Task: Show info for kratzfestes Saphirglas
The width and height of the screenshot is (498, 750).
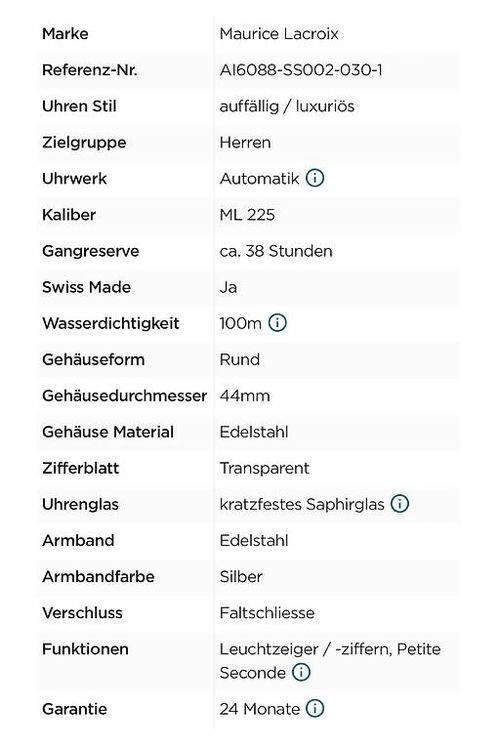Action: pos(400,503)
